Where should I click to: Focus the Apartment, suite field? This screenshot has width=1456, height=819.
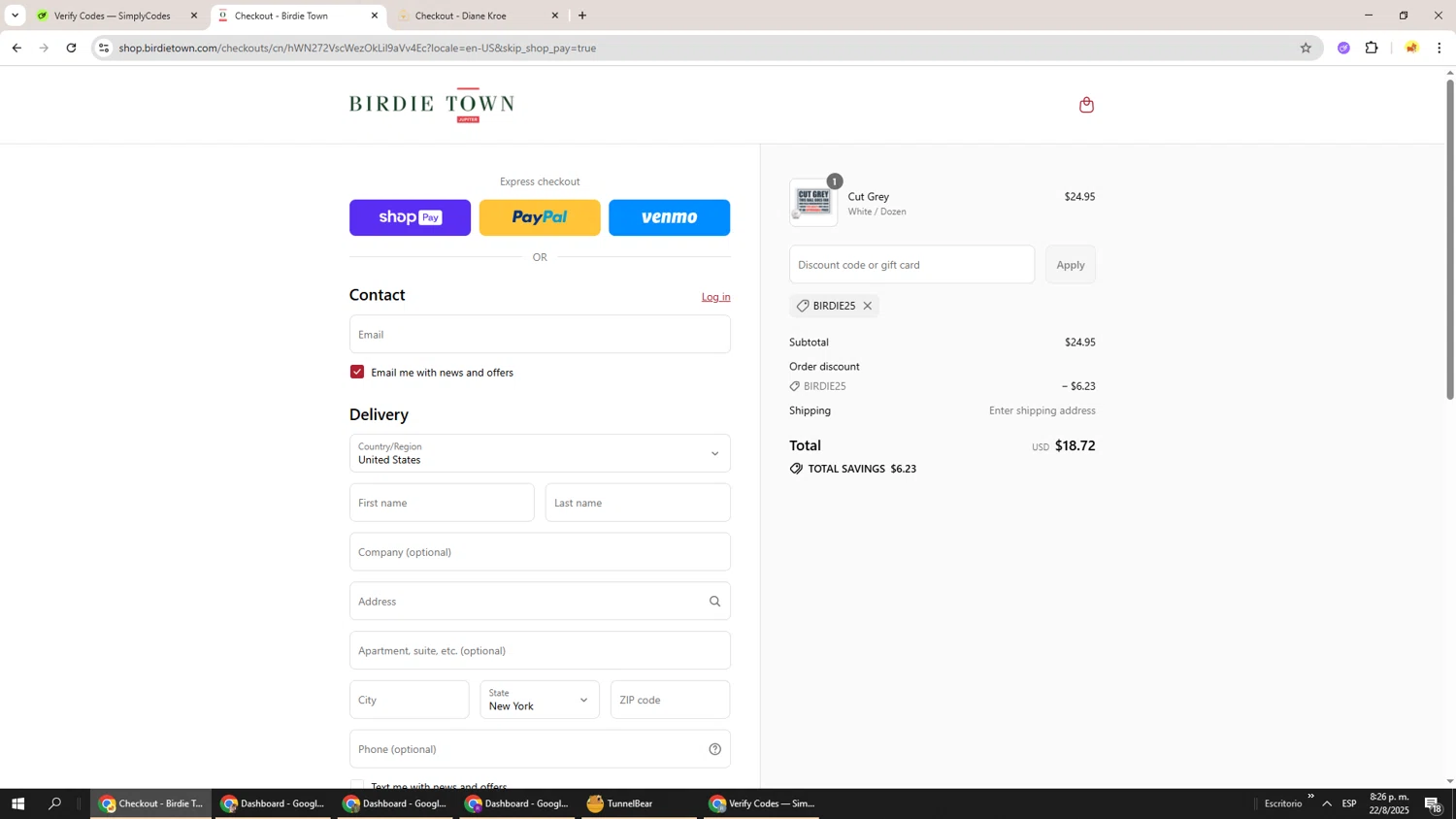point(540,651)
